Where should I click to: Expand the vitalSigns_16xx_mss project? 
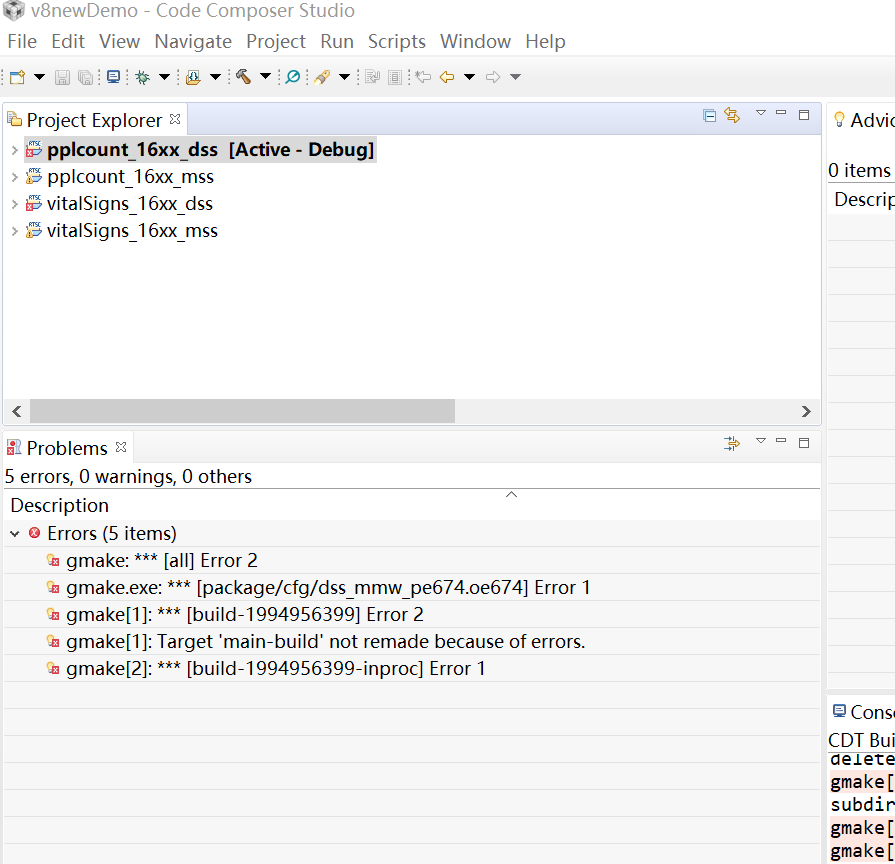[15, 231]
